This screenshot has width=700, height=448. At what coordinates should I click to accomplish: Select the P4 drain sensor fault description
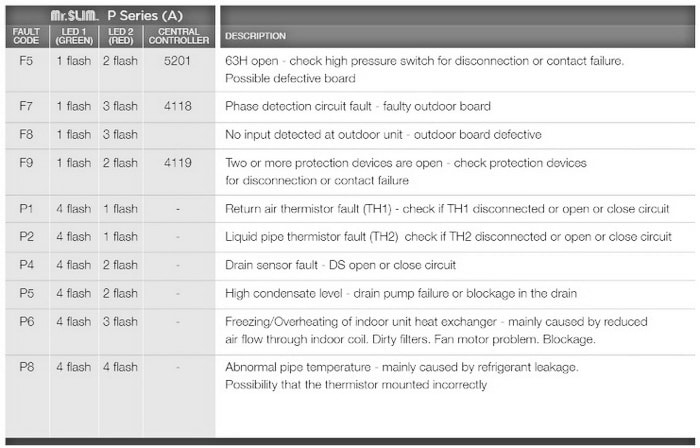pyautogui.click(x=340, y=265)
